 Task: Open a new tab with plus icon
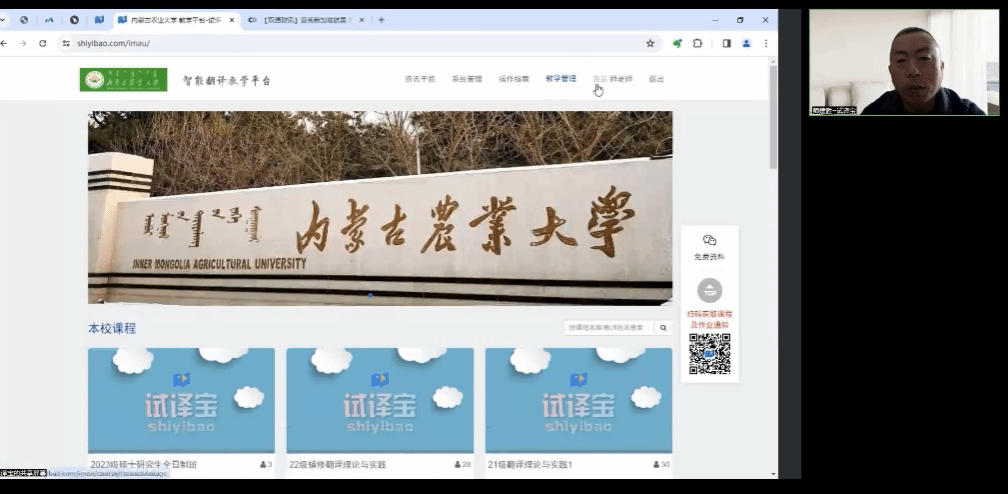pos(381,20)
